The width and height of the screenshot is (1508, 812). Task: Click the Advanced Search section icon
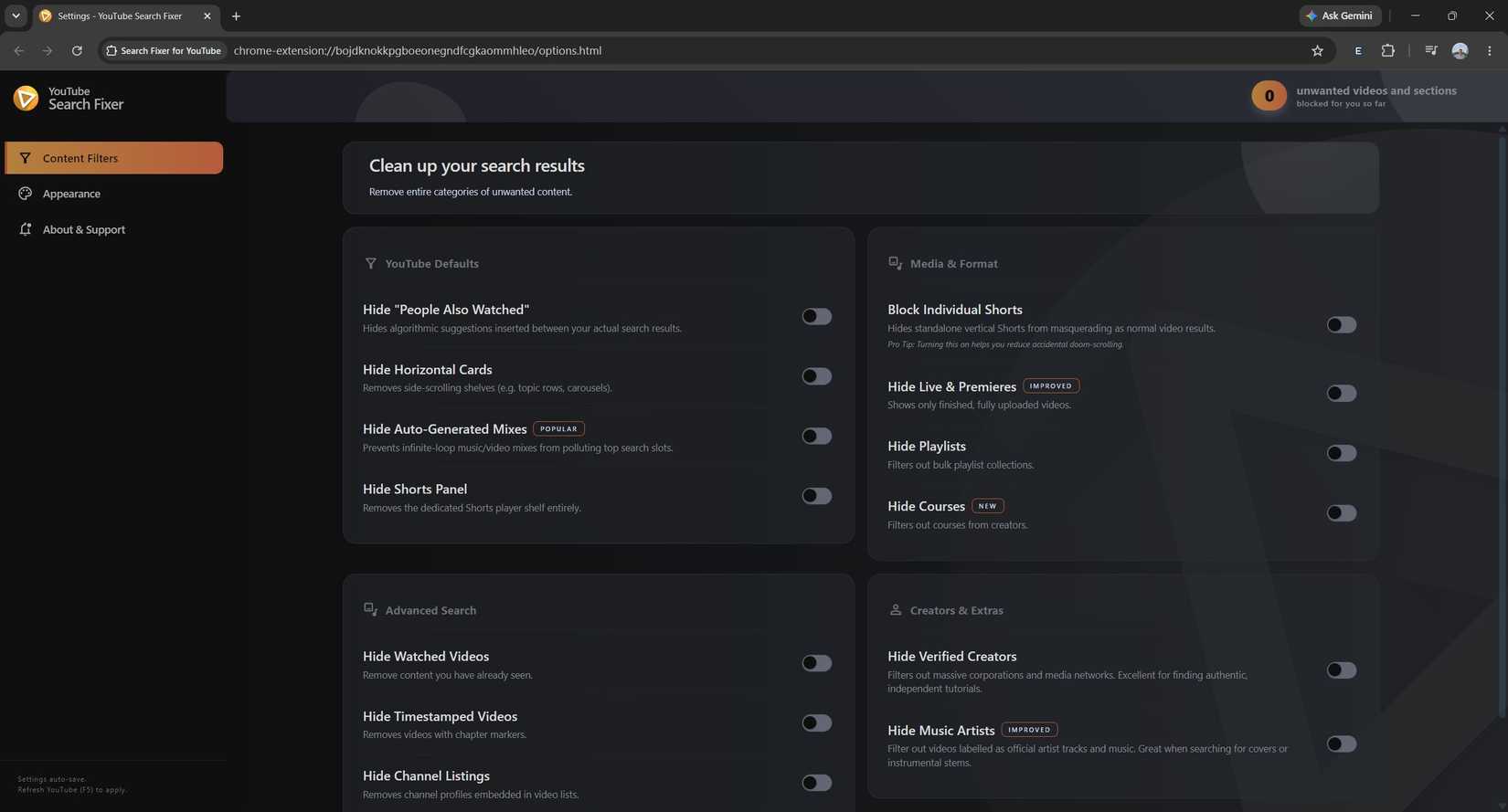[x=370, y=609]
